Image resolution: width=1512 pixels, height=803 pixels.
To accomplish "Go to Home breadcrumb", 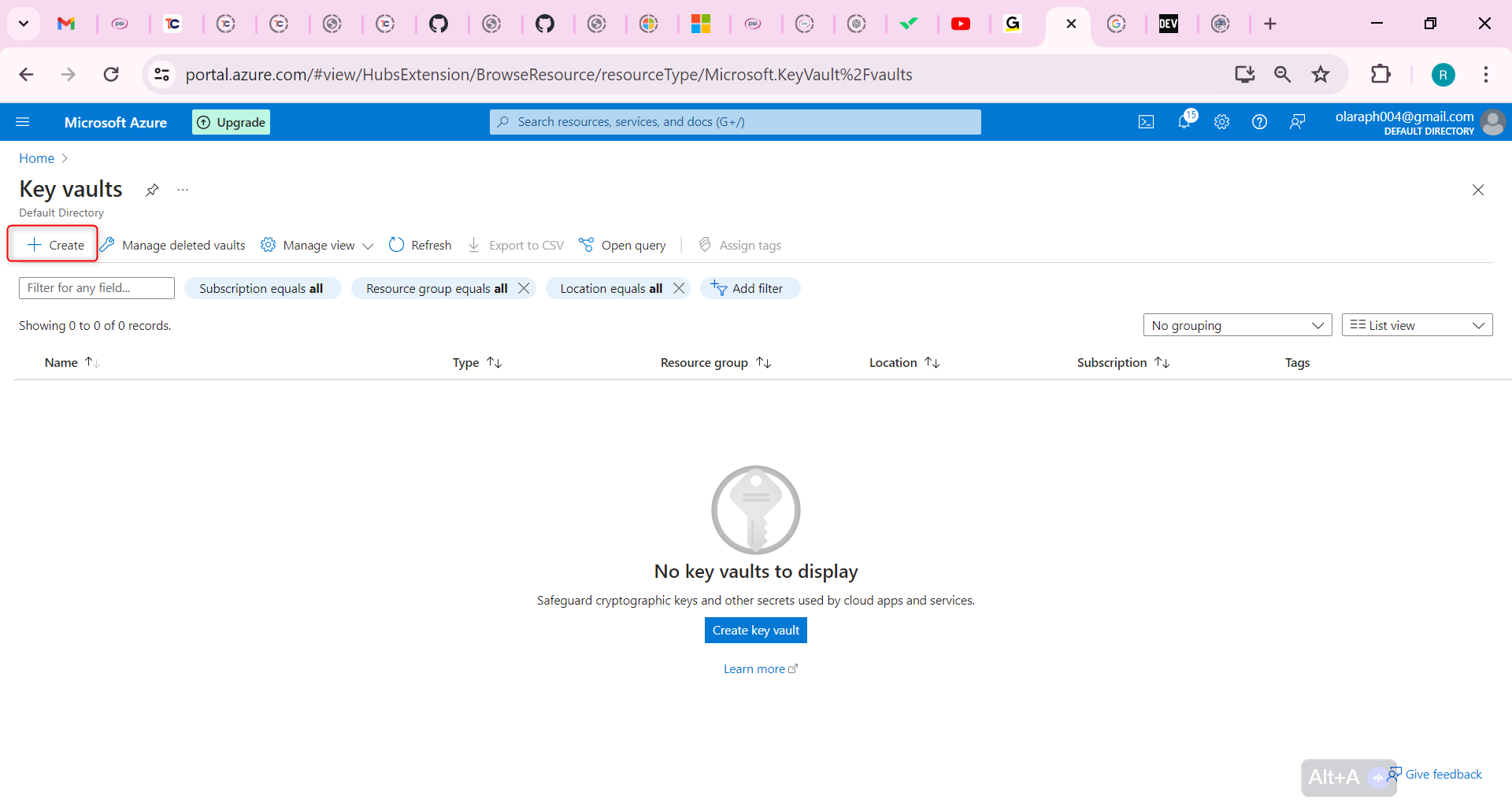I will tap(37, 158).
